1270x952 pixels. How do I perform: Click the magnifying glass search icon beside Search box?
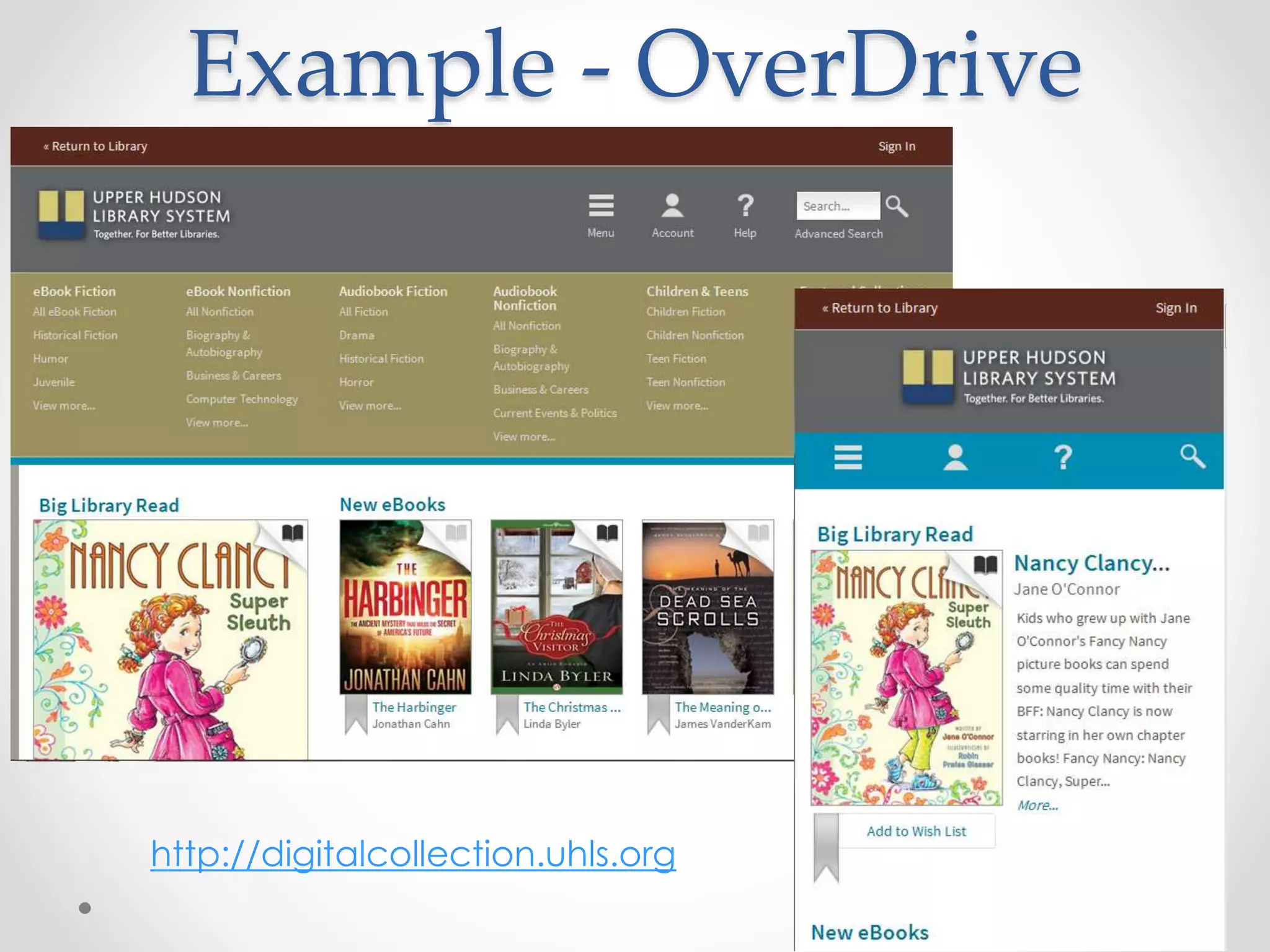coord(897,206)
